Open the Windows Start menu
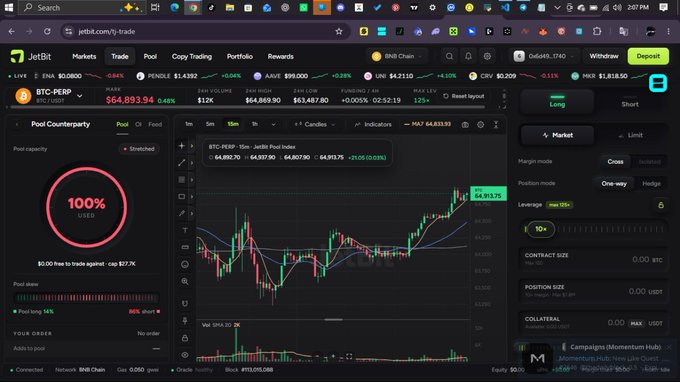Viewport: 680px width, 382px height. pyautogui.click(x=9, y=7)
